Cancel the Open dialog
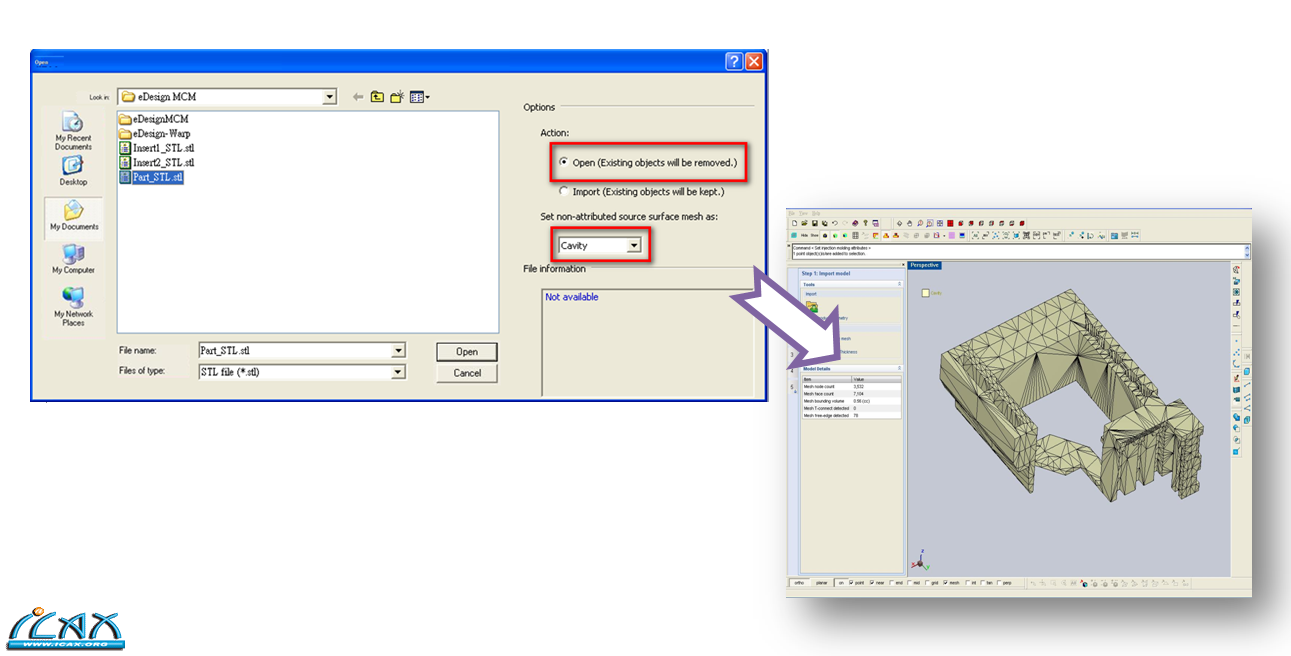1291x656 pixels. tap(466, 372)
